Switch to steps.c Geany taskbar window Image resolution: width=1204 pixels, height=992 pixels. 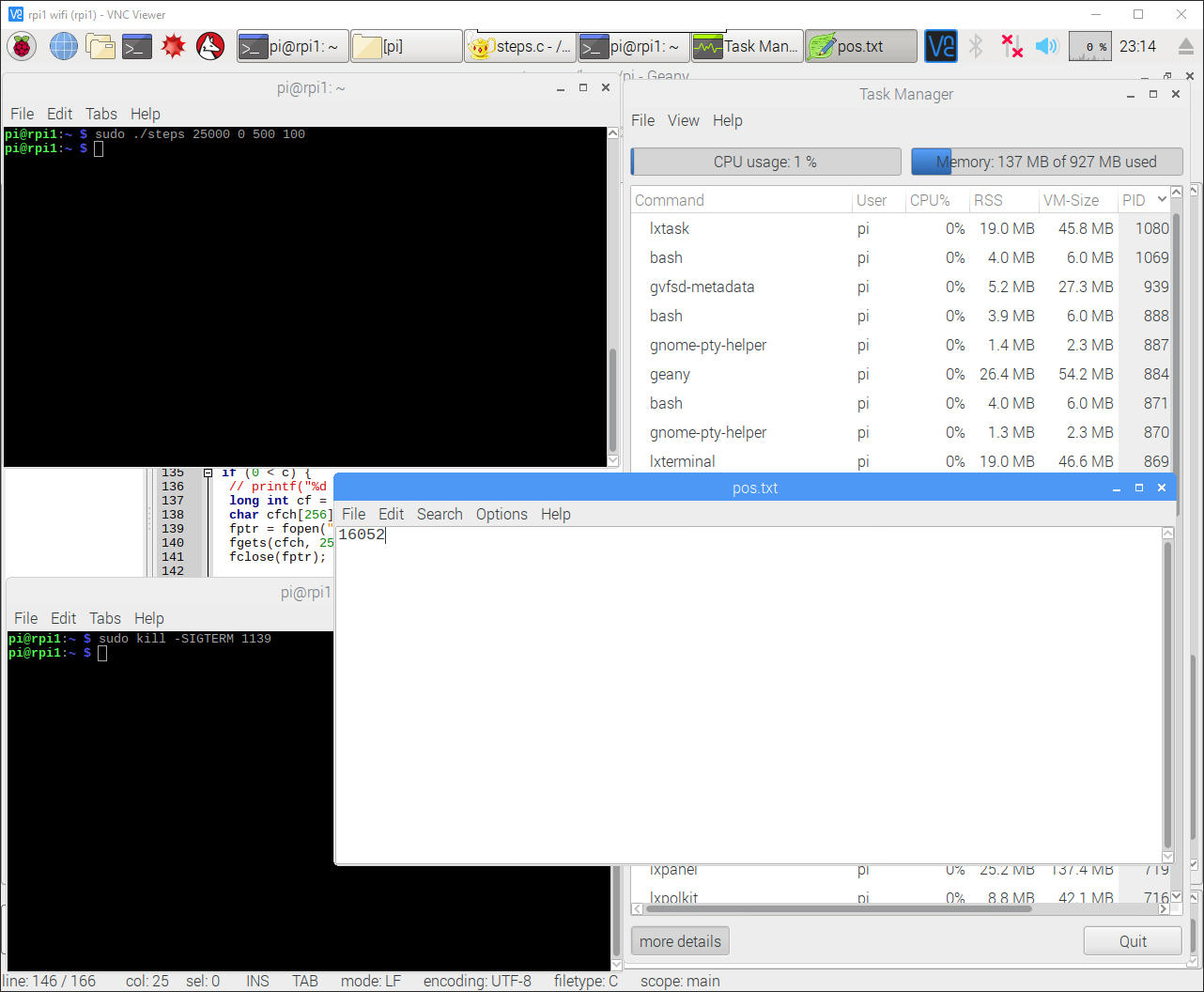tap(520, 46)
